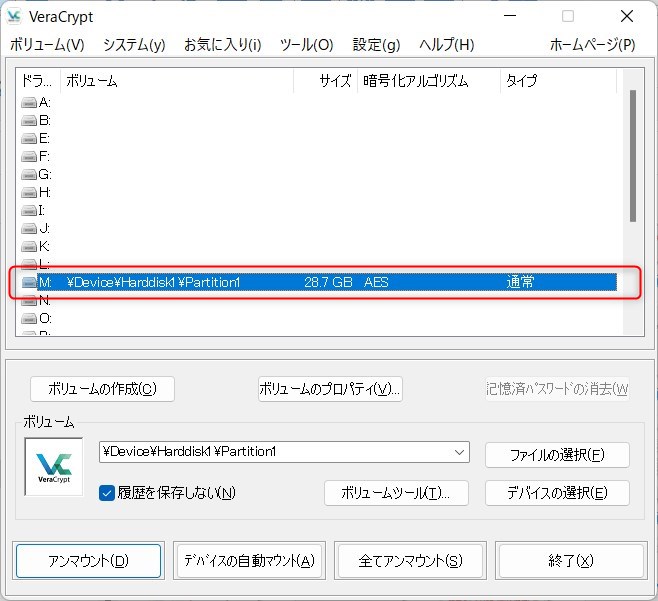Click ボリューム column header in list
Image resolution: width=658 pixels, height=601 pixels.
pos(177,81)
